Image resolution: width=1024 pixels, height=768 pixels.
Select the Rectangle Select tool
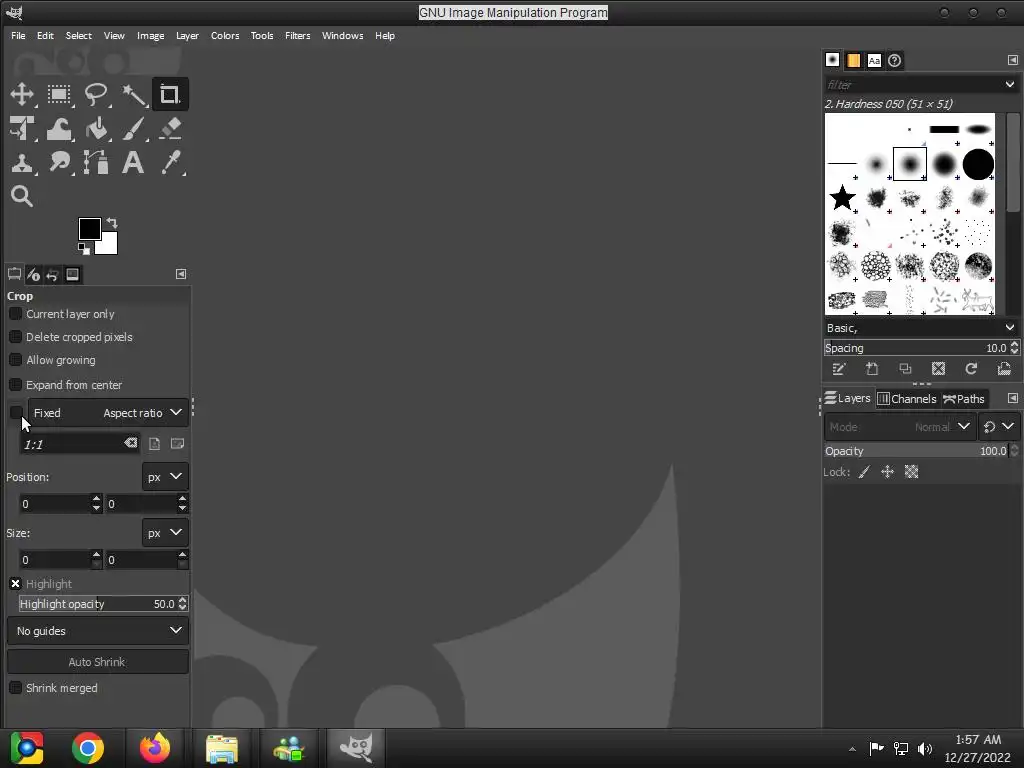point(59,94)
